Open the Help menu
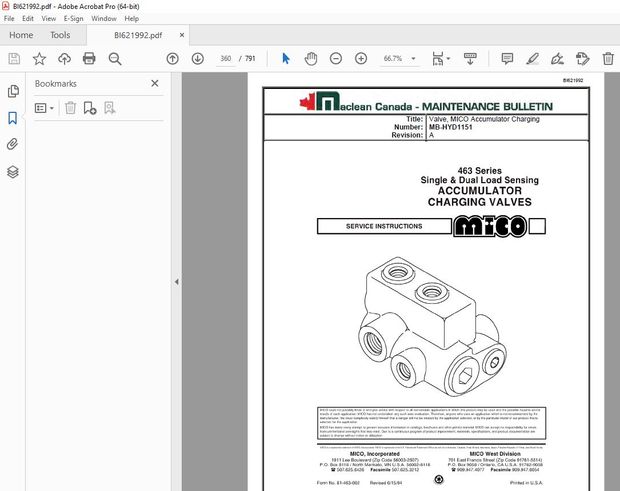 click(x=132, y=19)
